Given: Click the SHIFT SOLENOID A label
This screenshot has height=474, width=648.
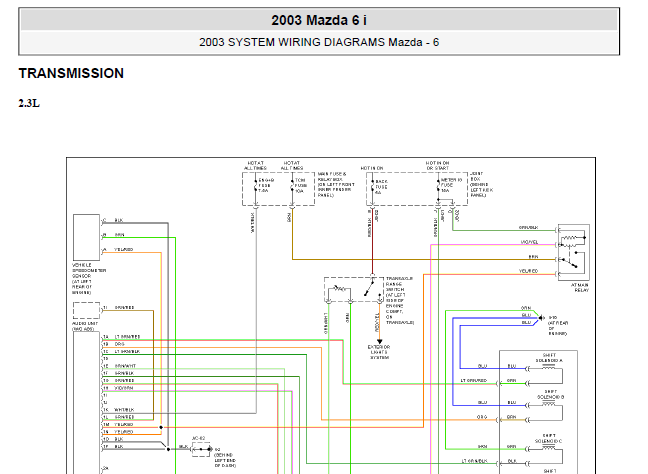Looking at the screenshot, I should (x=549, y=358).
